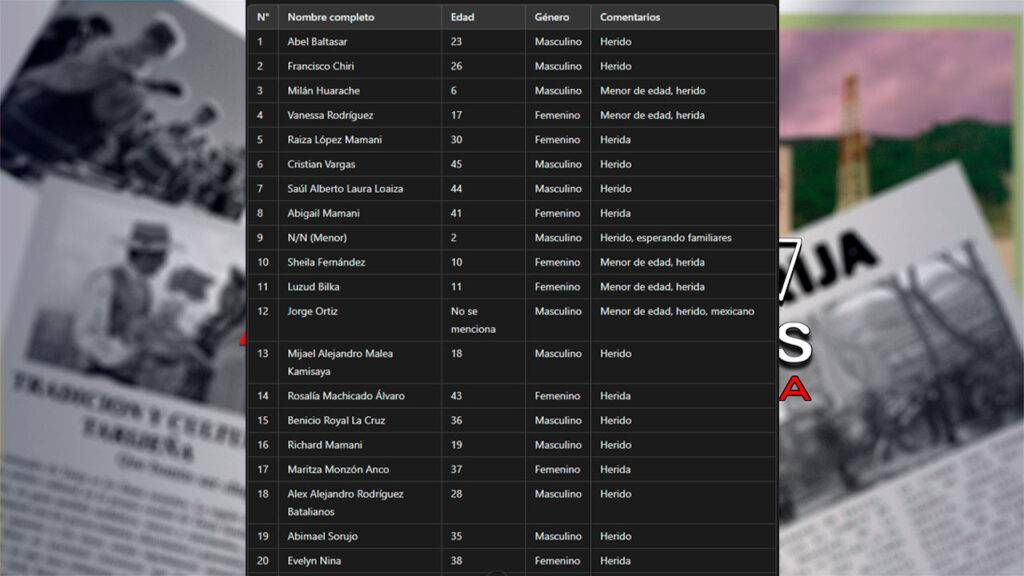The image size is (1024, 576).
Task: Click the gender in Abel Baltasar's row
Action: pyautogui.click(x=558, y=42)
